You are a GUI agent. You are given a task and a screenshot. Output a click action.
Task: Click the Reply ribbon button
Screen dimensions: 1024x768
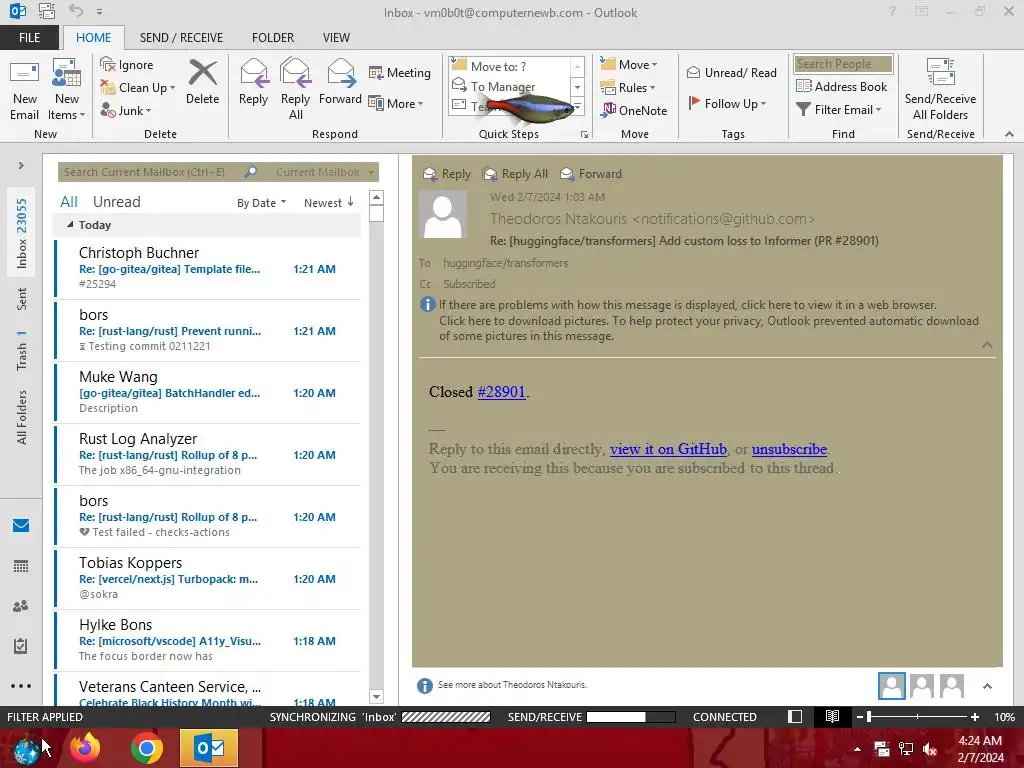[x=253, y=82]
